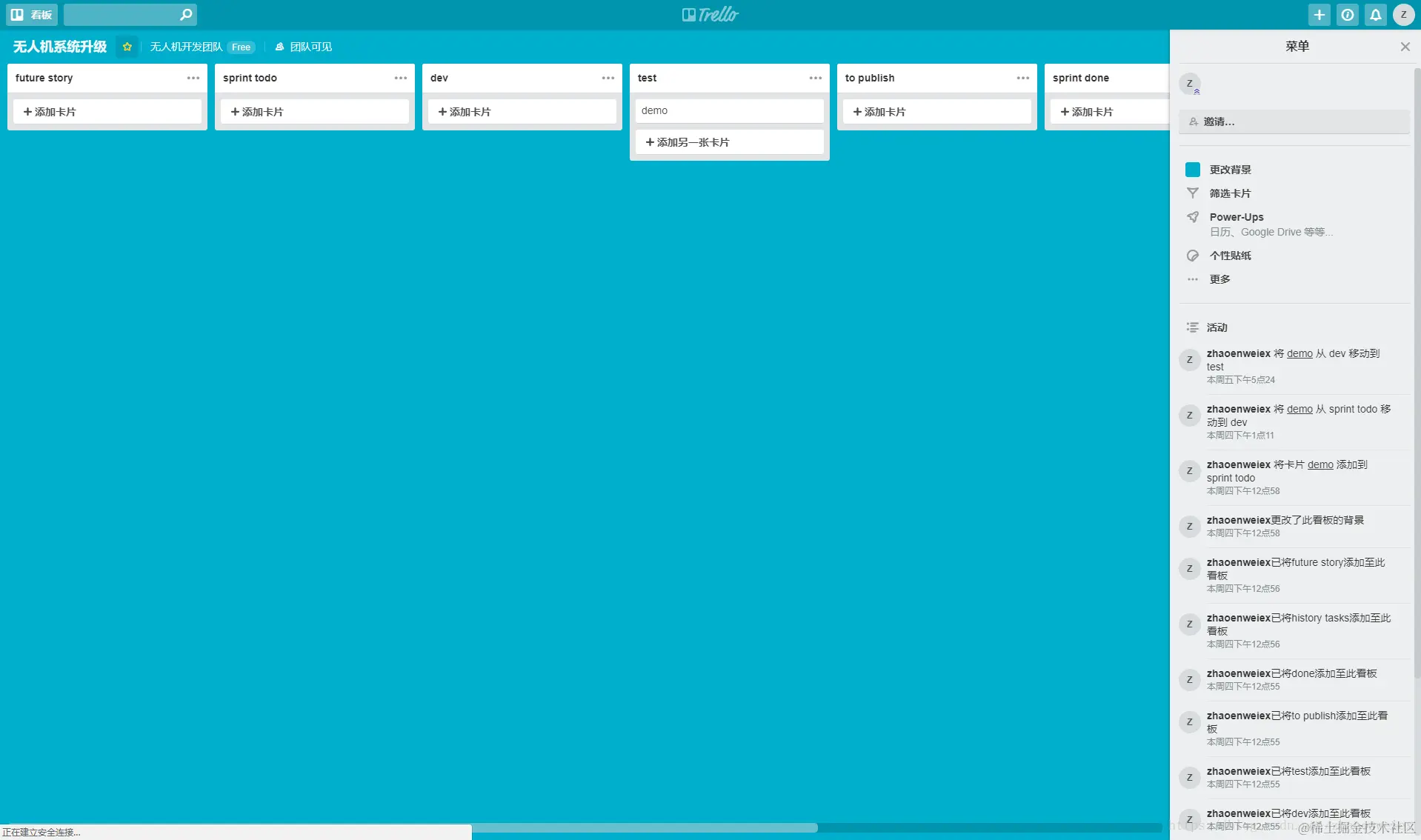Screen dimensions: 1421x840
Task: Click the dev list title
Action: [x=439, y=78]
